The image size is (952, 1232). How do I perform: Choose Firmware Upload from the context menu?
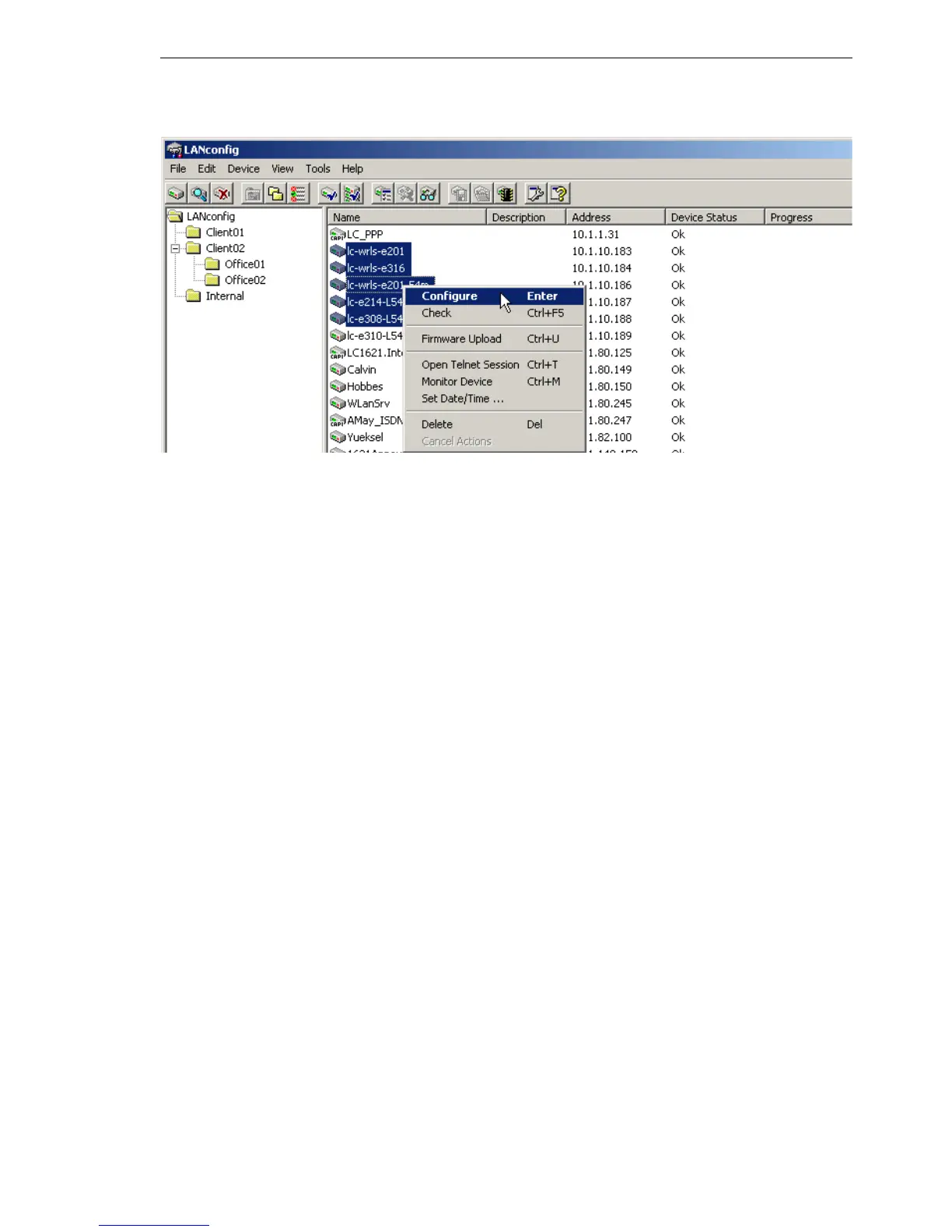point(495,339)
